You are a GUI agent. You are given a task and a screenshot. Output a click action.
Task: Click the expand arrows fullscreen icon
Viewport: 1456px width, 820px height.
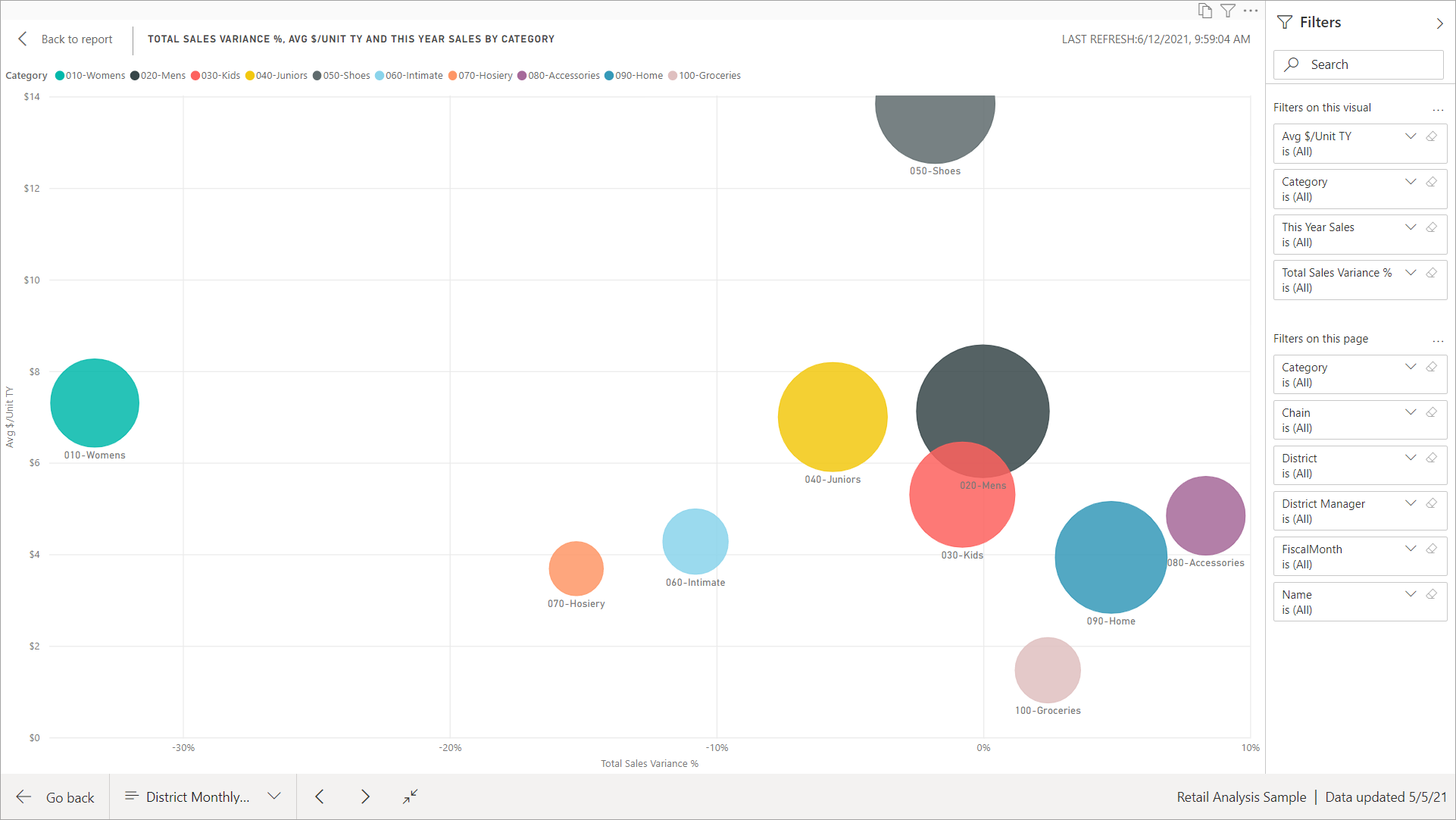410,796
